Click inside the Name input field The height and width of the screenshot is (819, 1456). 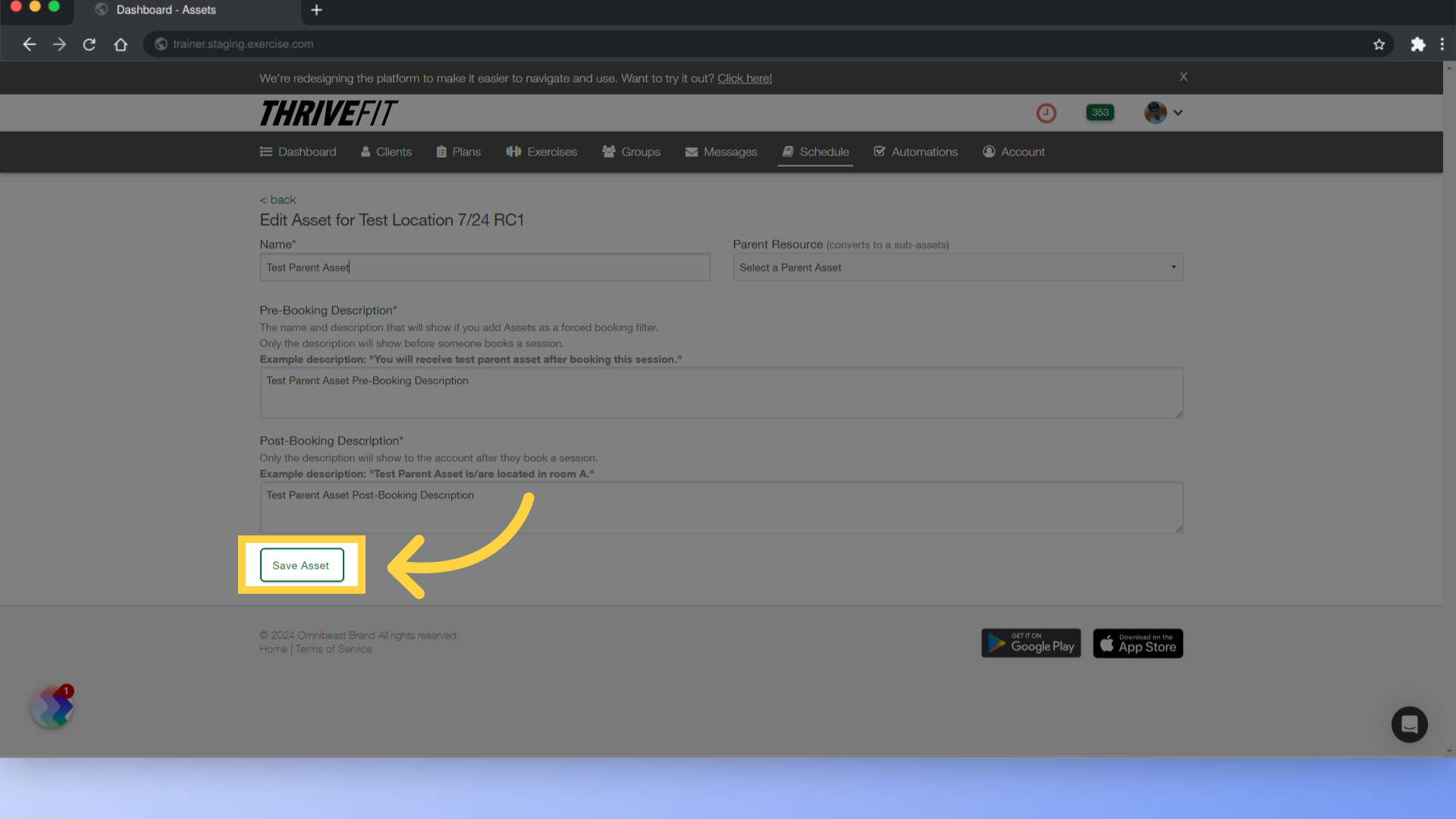(485, 267)
